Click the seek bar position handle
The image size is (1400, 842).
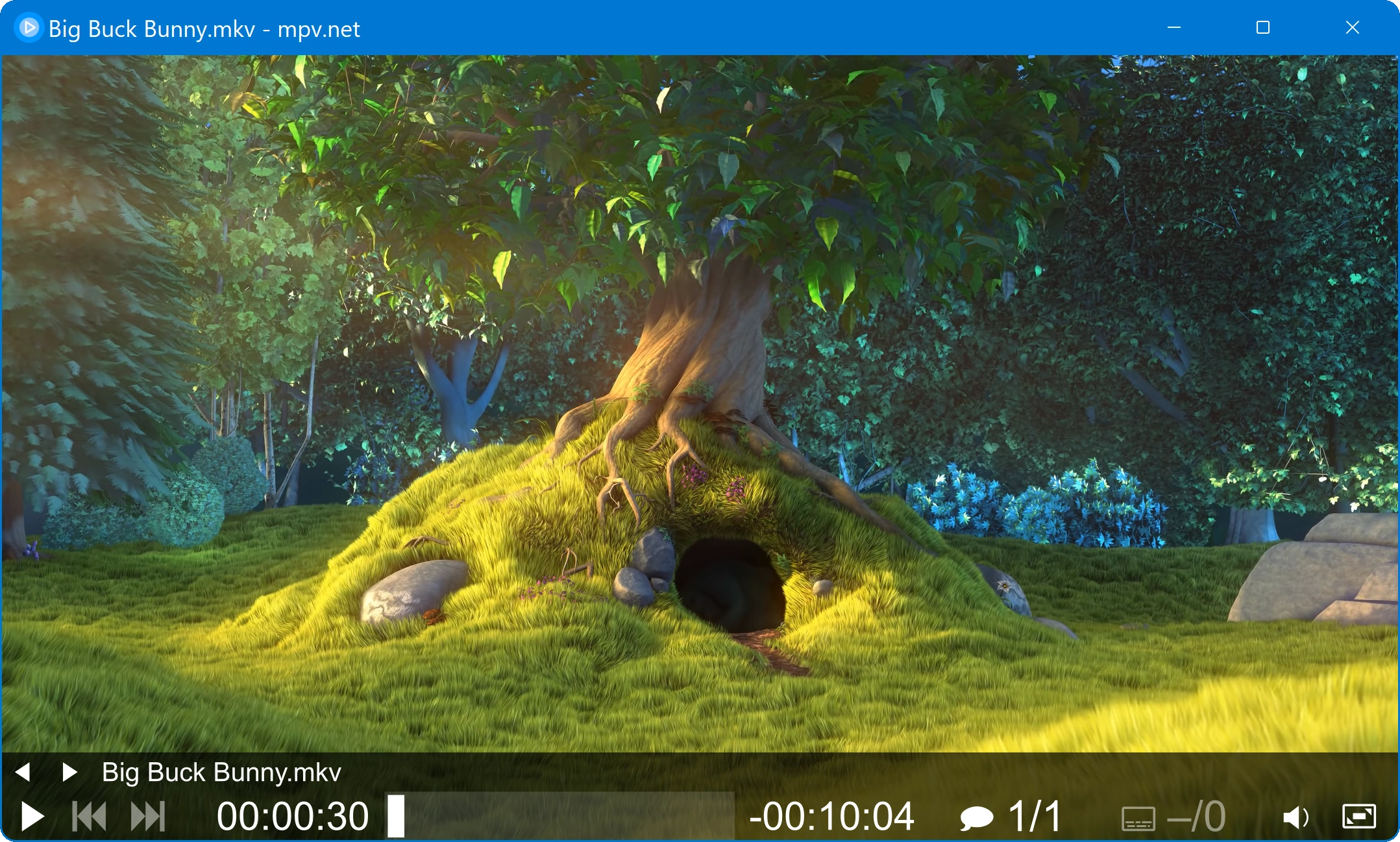(396, 816)
